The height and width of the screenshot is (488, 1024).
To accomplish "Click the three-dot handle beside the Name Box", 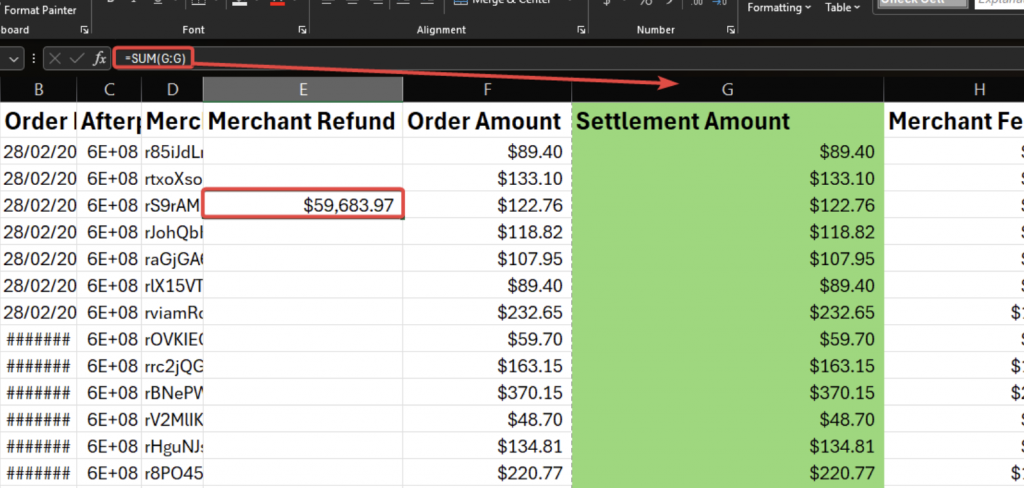I will point(35,59).
